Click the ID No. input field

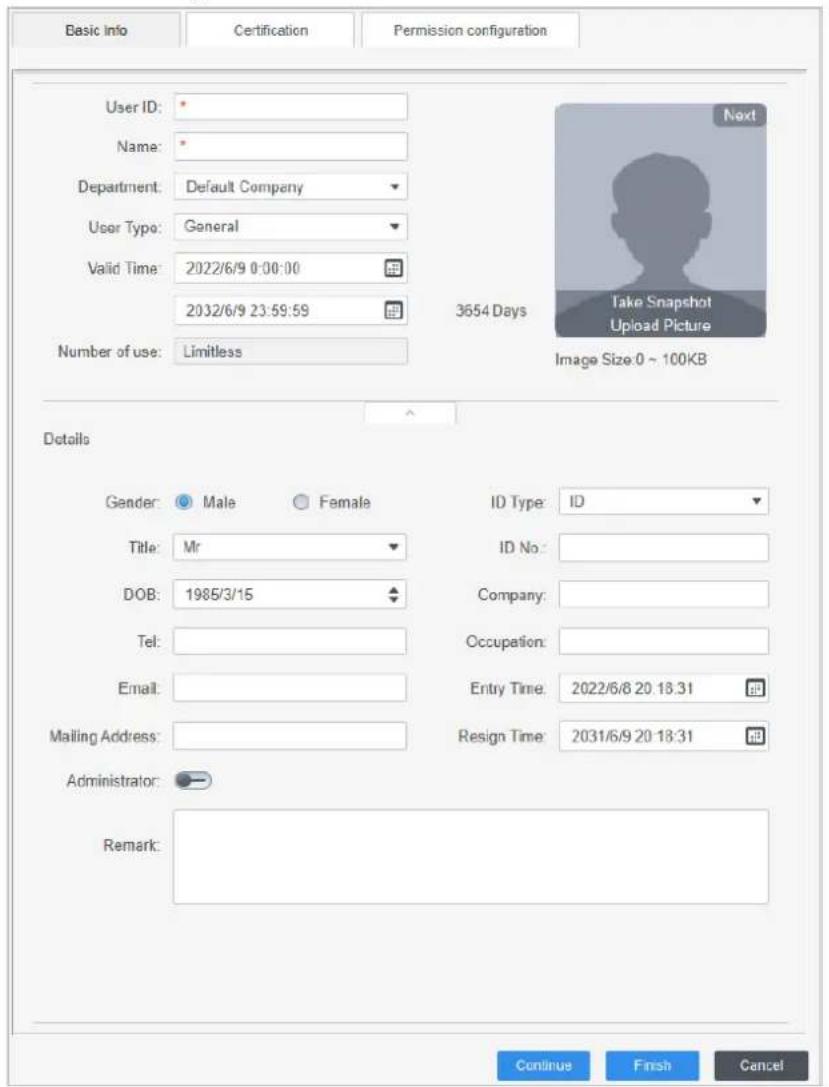pos(663,547)
